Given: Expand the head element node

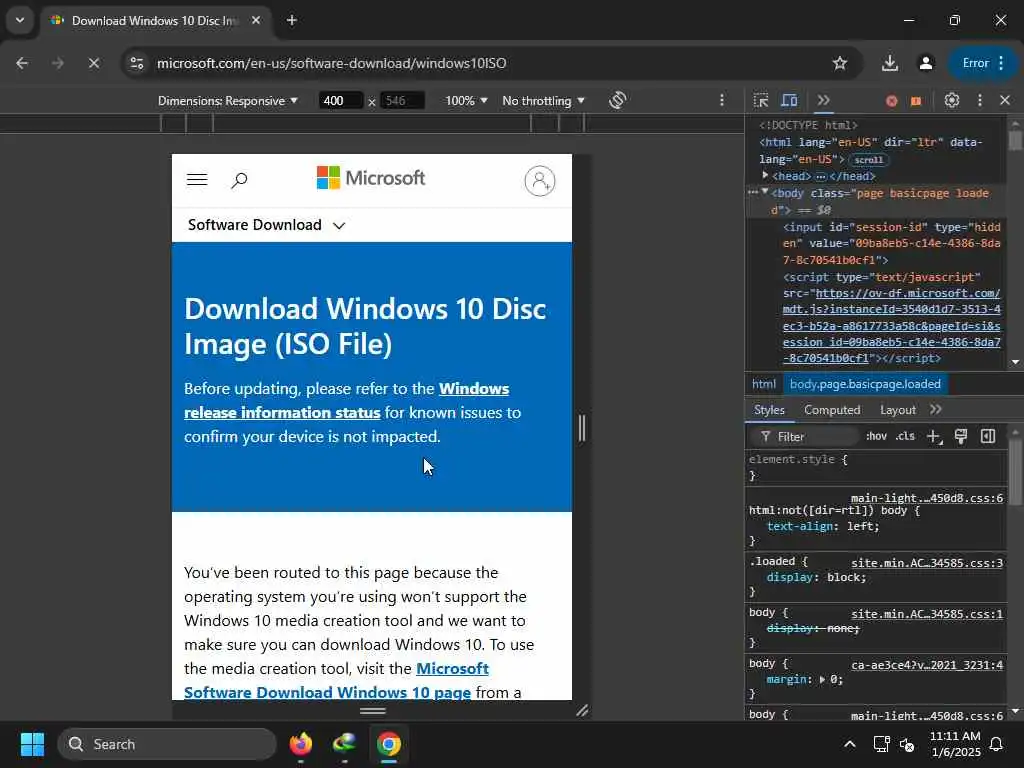Looking at the screenshot, I should pos(765,176).
